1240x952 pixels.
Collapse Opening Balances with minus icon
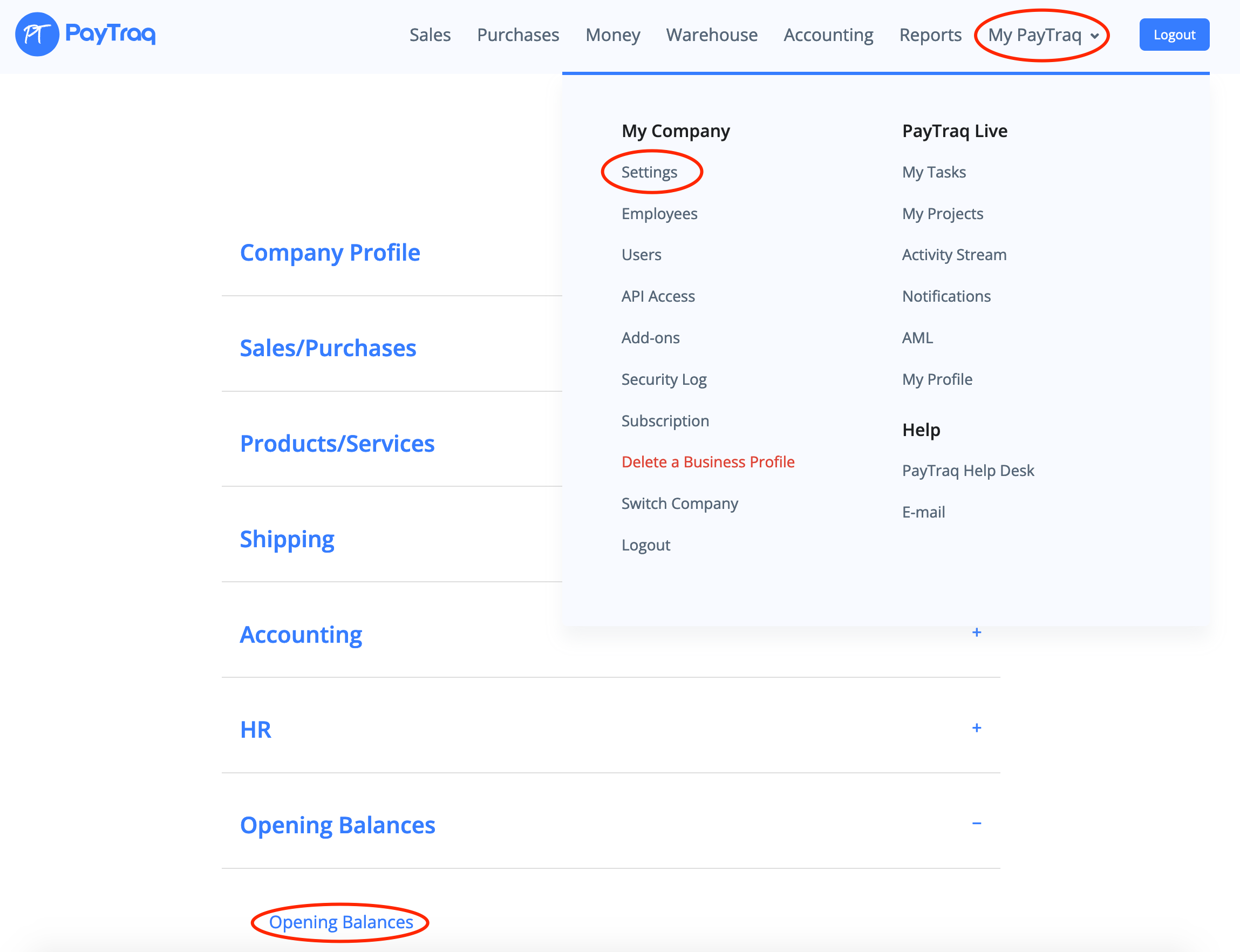(976, 824)
